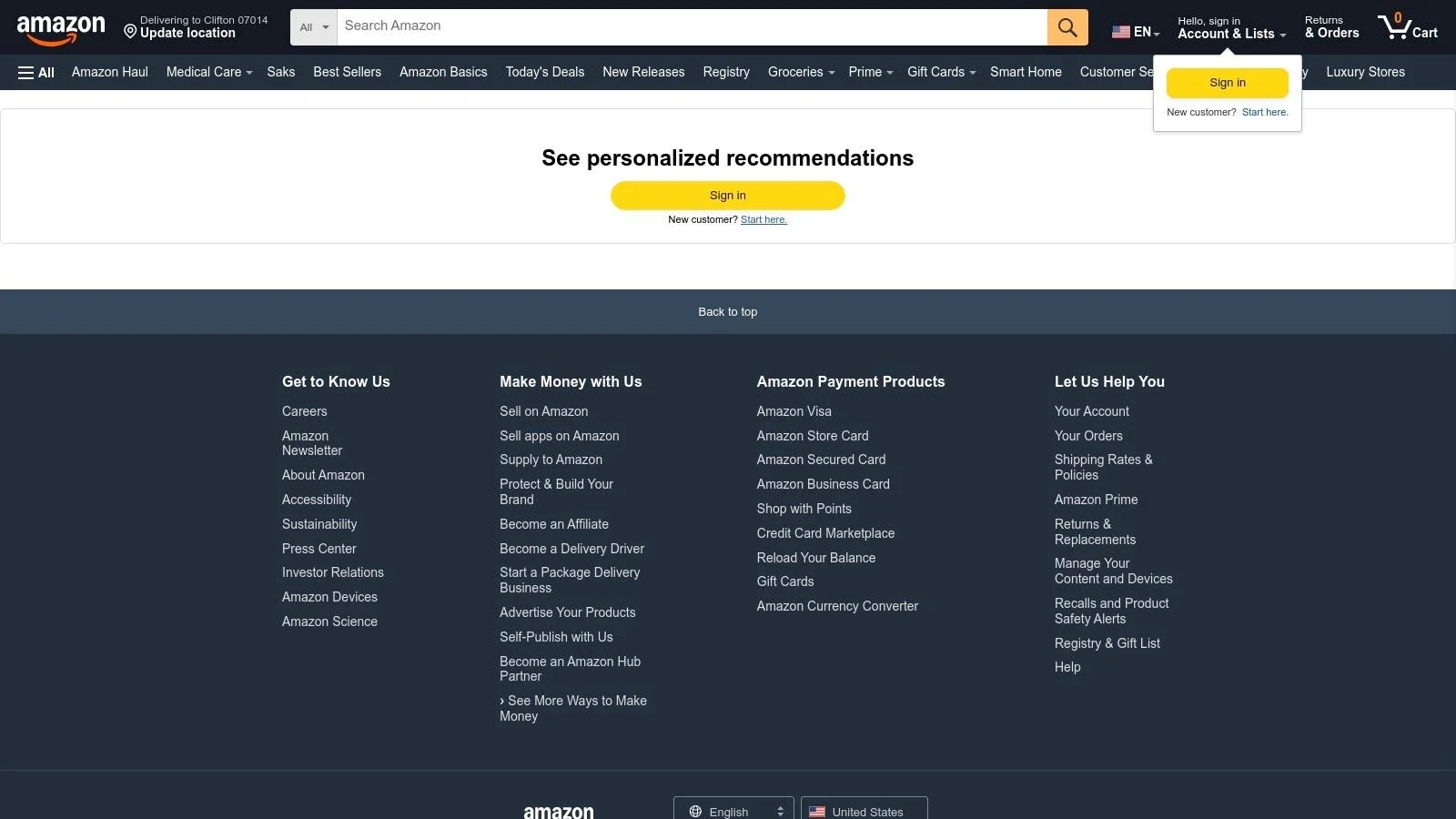The width and height of the screenshot is (1456, 819).
Task: Open Shop with Points link
Action: (804, 509)
